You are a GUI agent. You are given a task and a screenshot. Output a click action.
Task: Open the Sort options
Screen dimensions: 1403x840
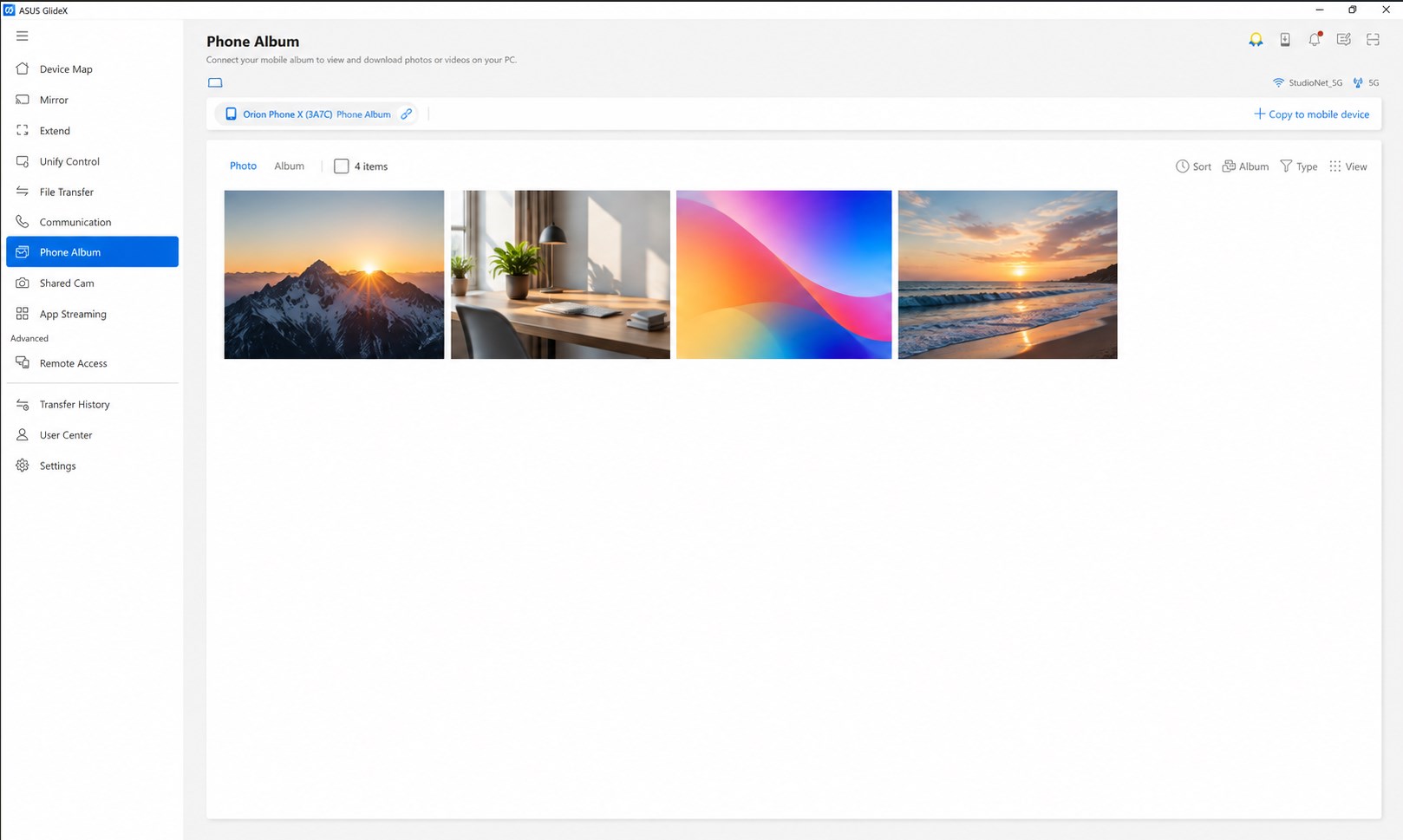click(x=1193, y=166)
